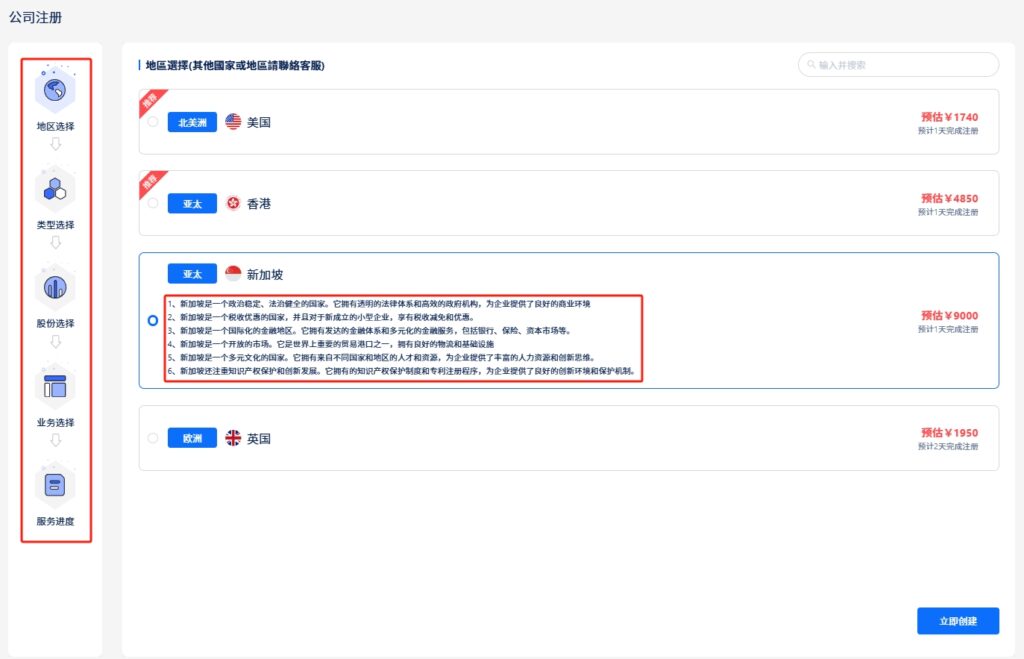The width and height of the screenshot is (1024, 659).
Task: Go to the 股份选择 step label
Action: (x=56, y=323)
